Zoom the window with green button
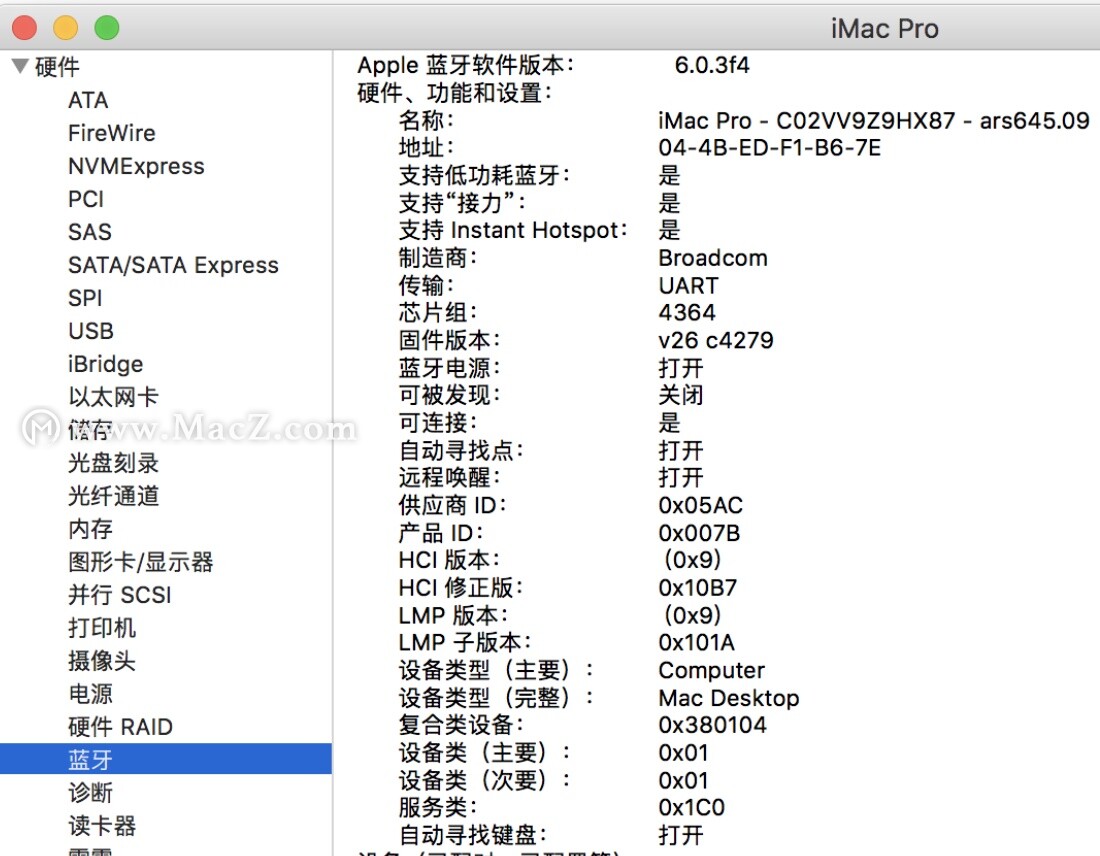 point(107,28)
